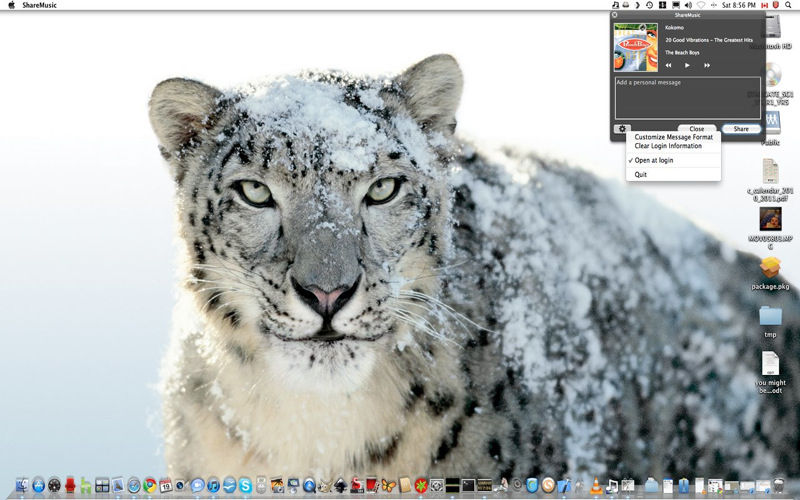Open the tmp folder on desktop
Image resolution: width=800 pixels, height=500 pixels.
[x=770, y=318]
